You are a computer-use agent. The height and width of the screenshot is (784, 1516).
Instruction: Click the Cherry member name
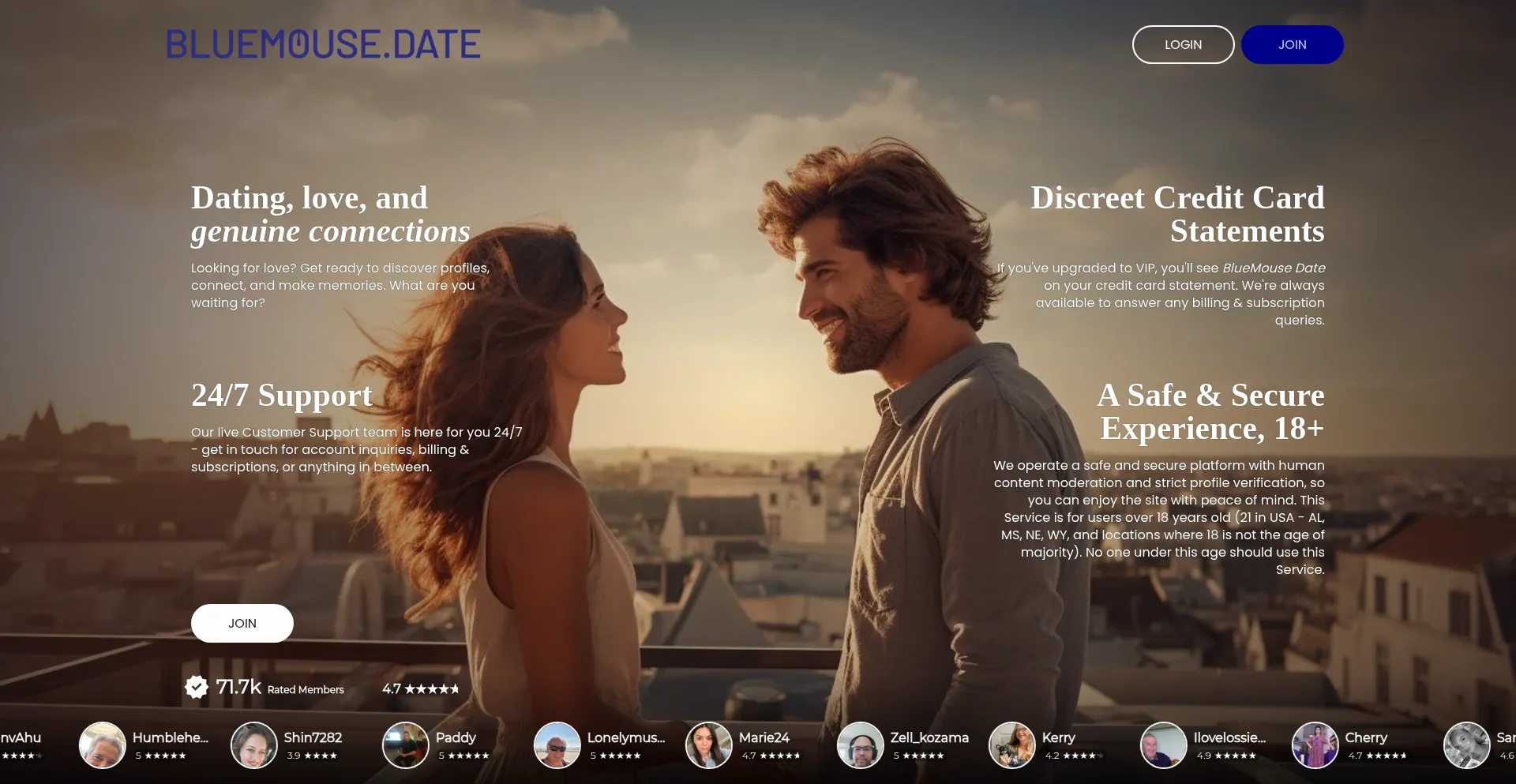[1366, 737]
